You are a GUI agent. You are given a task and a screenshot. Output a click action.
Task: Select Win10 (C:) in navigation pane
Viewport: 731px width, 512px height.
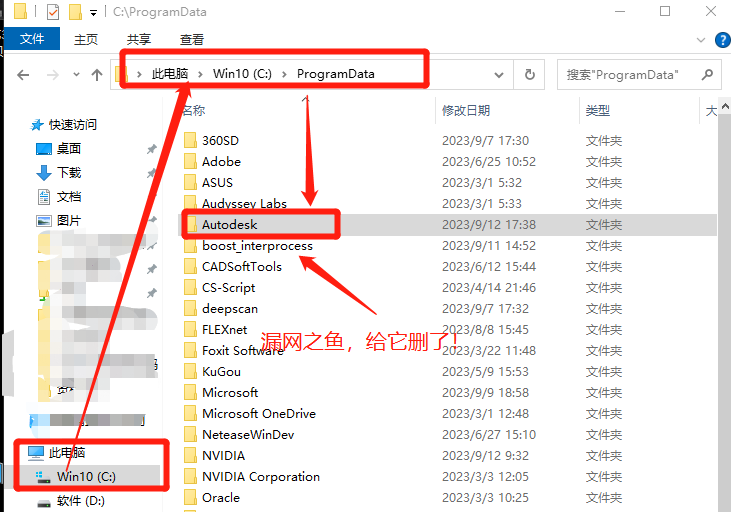point(86,476)
